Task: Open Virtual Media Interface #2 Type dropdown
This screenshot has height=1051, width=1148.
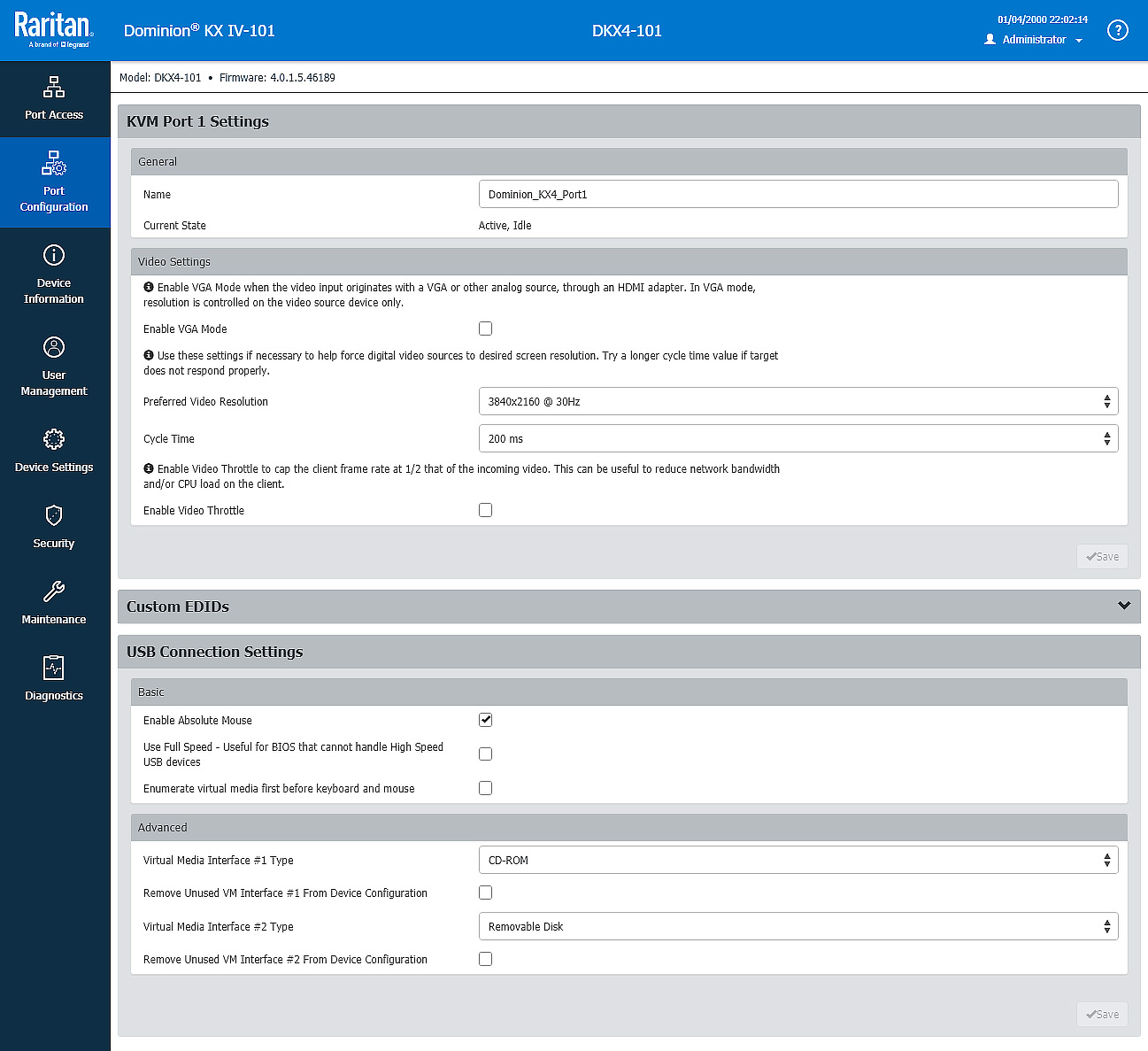Action: [x=798, y=926]
